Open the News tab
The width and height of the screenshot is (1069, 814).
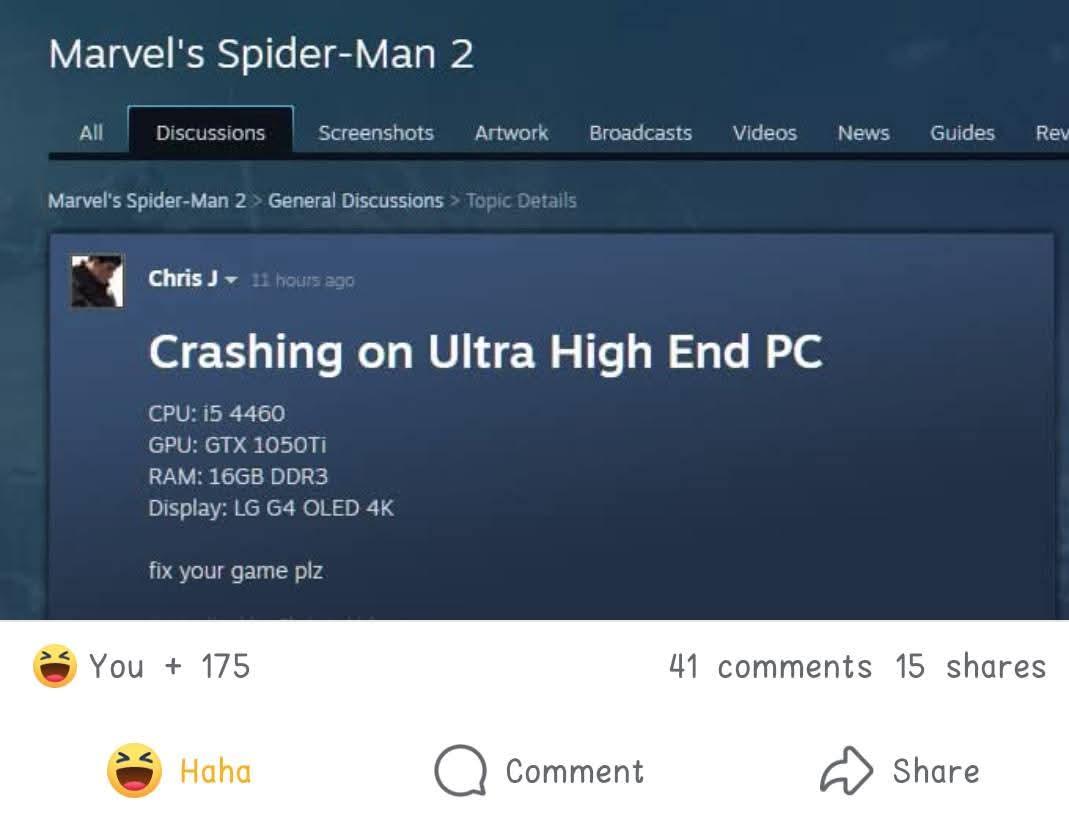[x=864, y=132]
